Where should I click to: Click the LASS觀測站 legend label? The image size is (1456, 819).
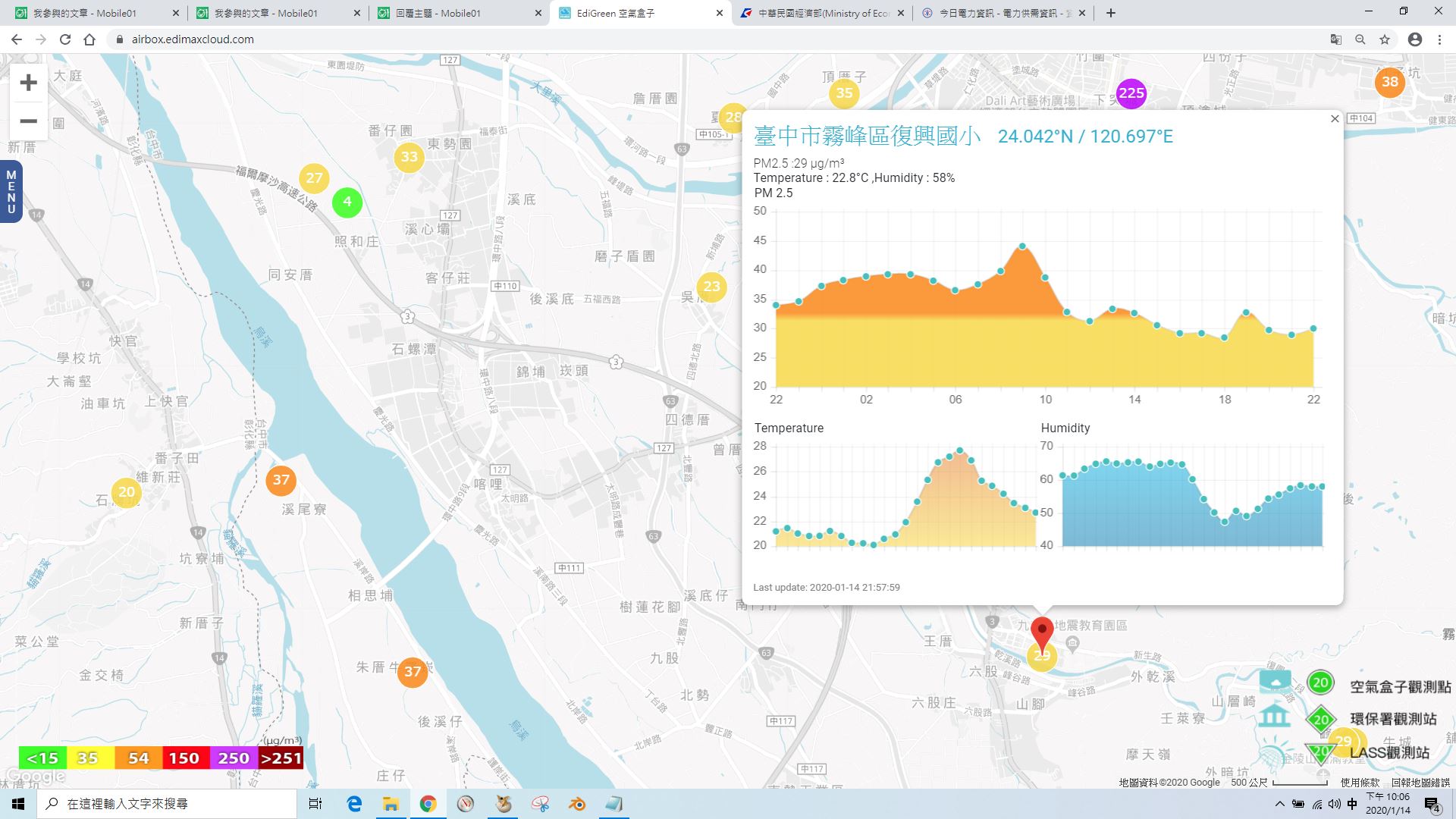(1389, 753)
